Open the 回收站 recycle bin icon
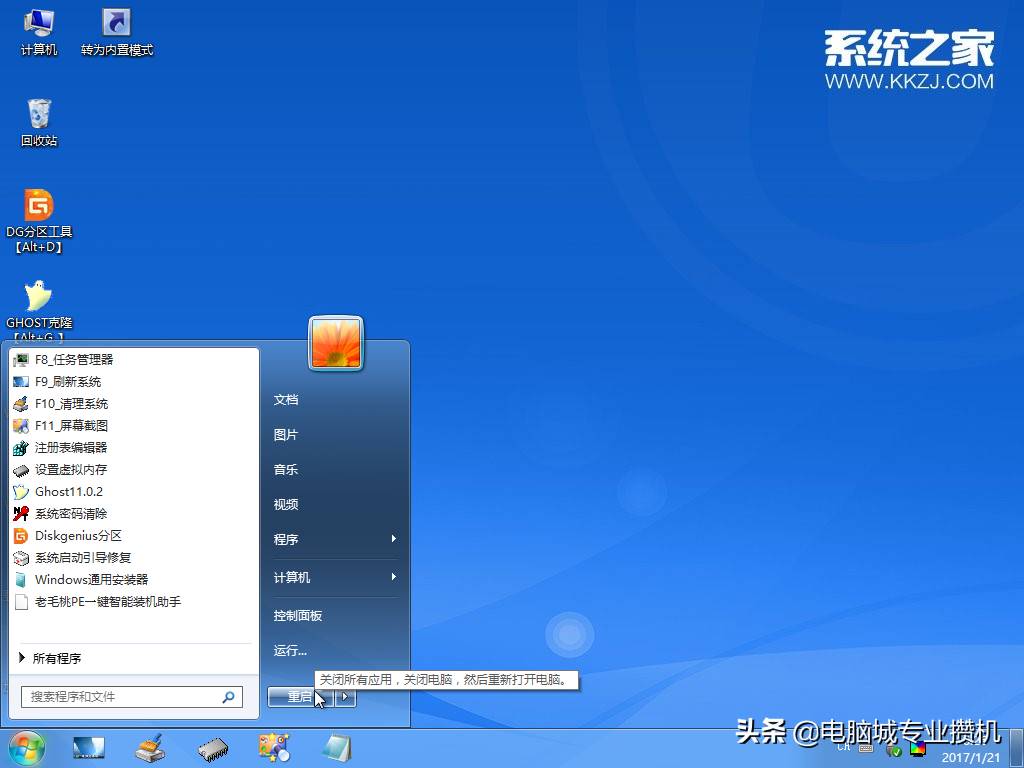This screenshot has width=1024, height=768. pyautogui.click(x=39, y=118)
